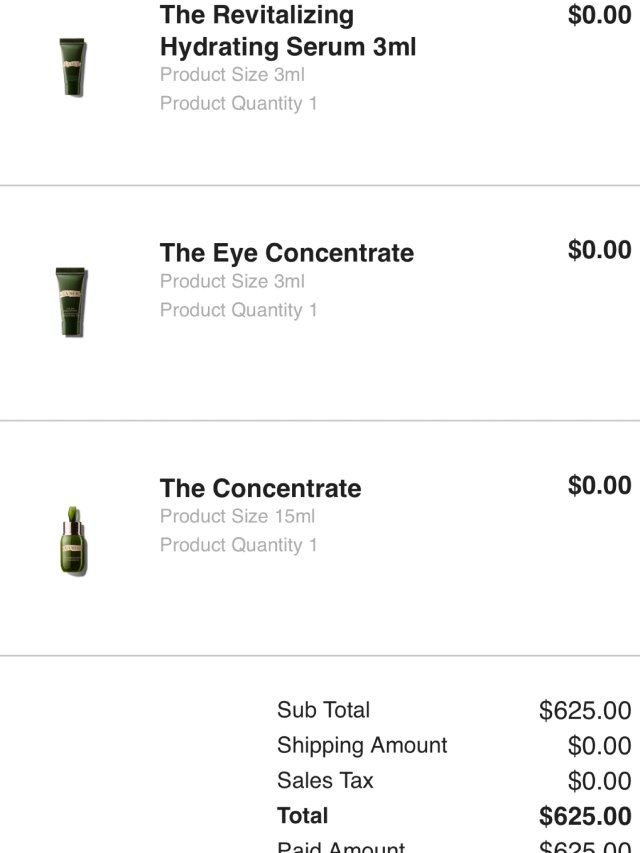Image resolution: width=640 pixels, height=853 pixels.
Task: Open The Revitalizing Hydrating Serum 3ml title
Action: click(x=287, y=31)
